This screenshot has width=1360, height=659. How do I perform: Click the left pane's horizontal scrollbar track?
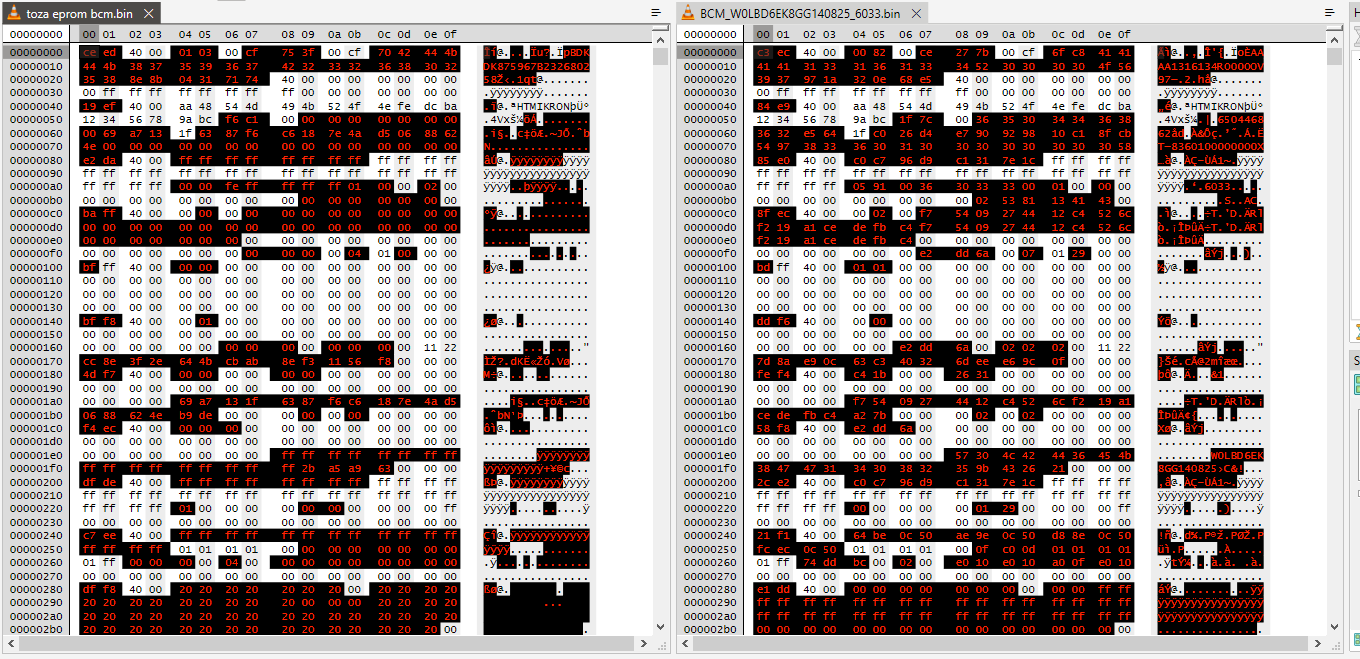click(x=335, y=643)
